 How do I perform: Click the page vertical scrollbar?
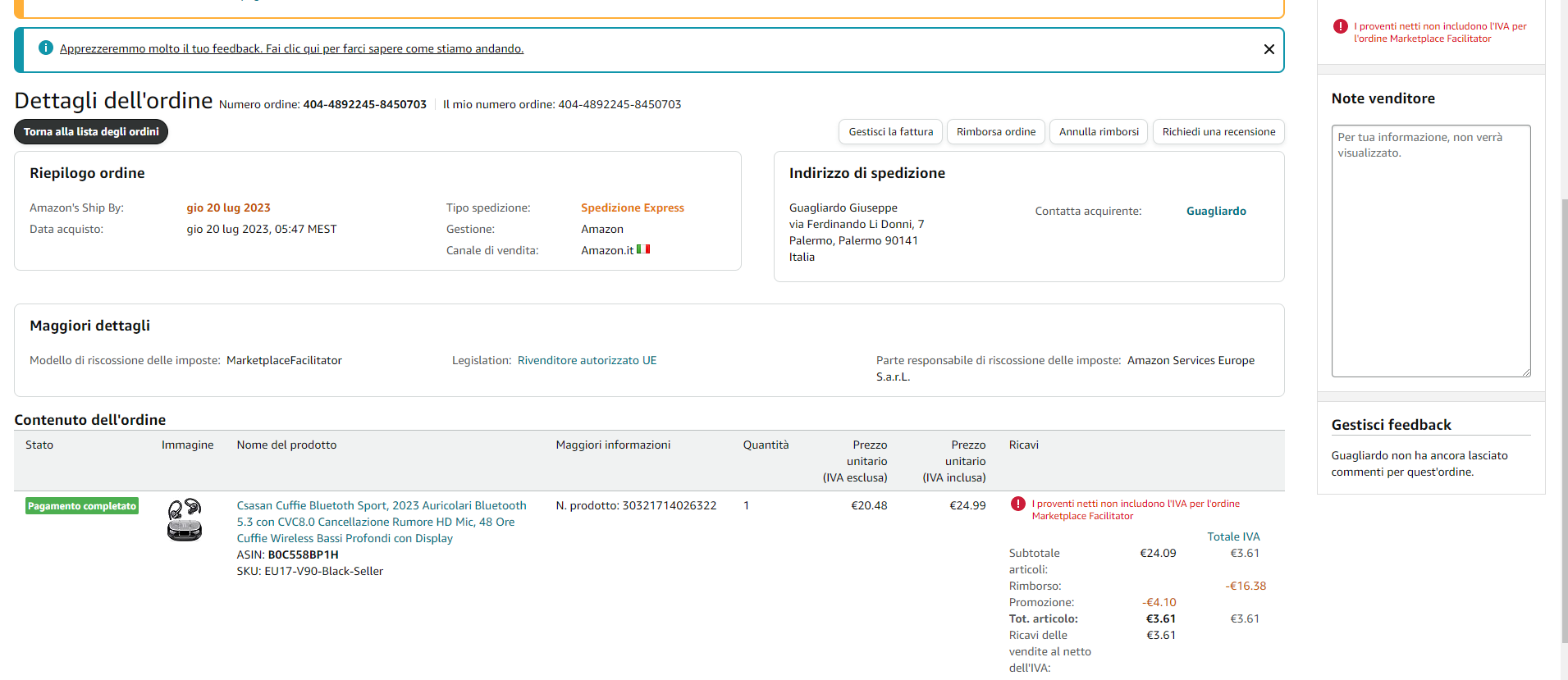coord(1563,410)
